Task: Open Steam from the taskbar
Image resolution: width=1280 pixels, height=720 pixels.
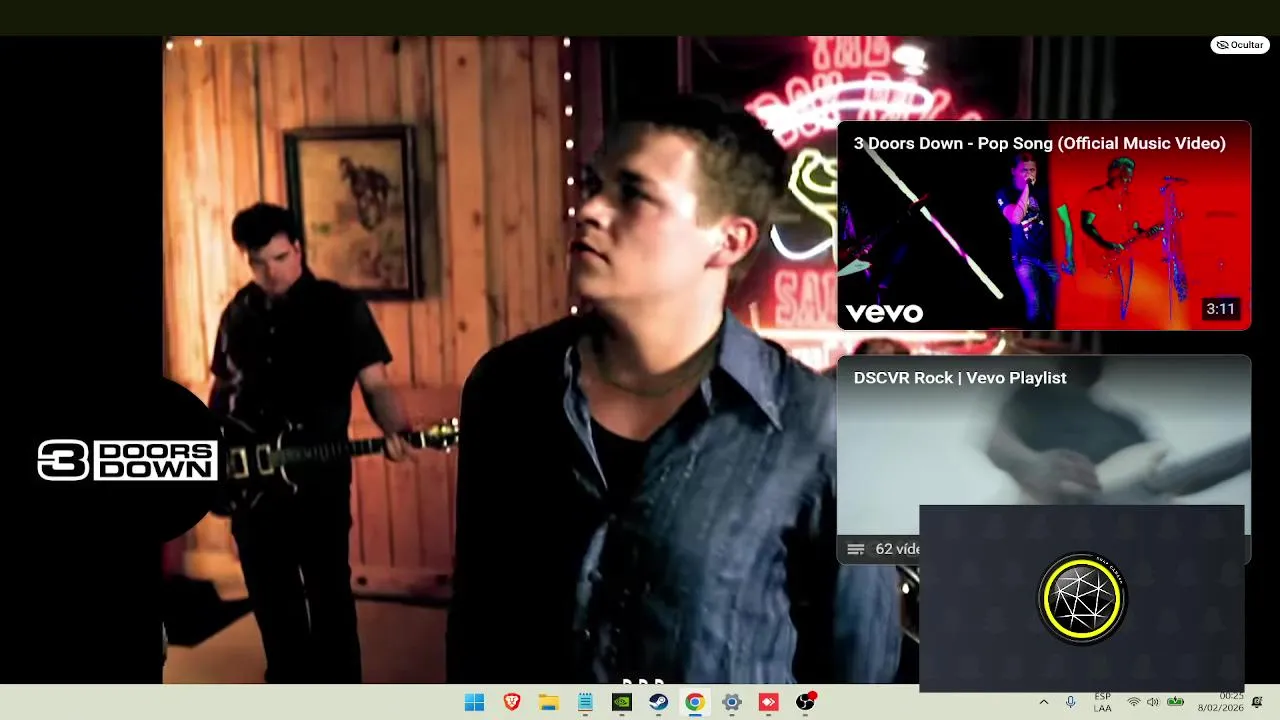Action: coord(658,702)
